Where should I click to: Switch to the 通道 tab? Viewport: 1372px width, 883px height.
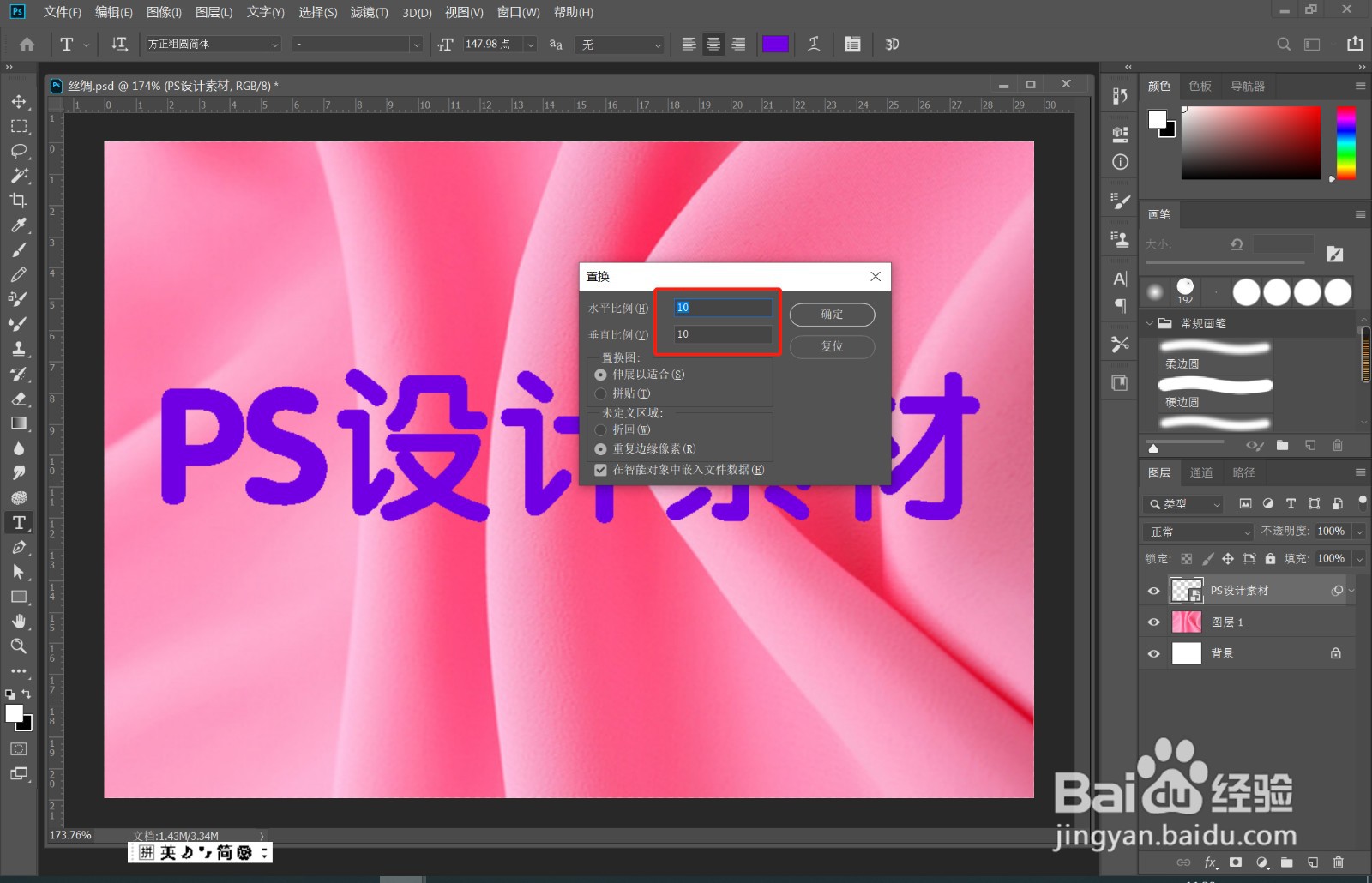(1201, 472)
